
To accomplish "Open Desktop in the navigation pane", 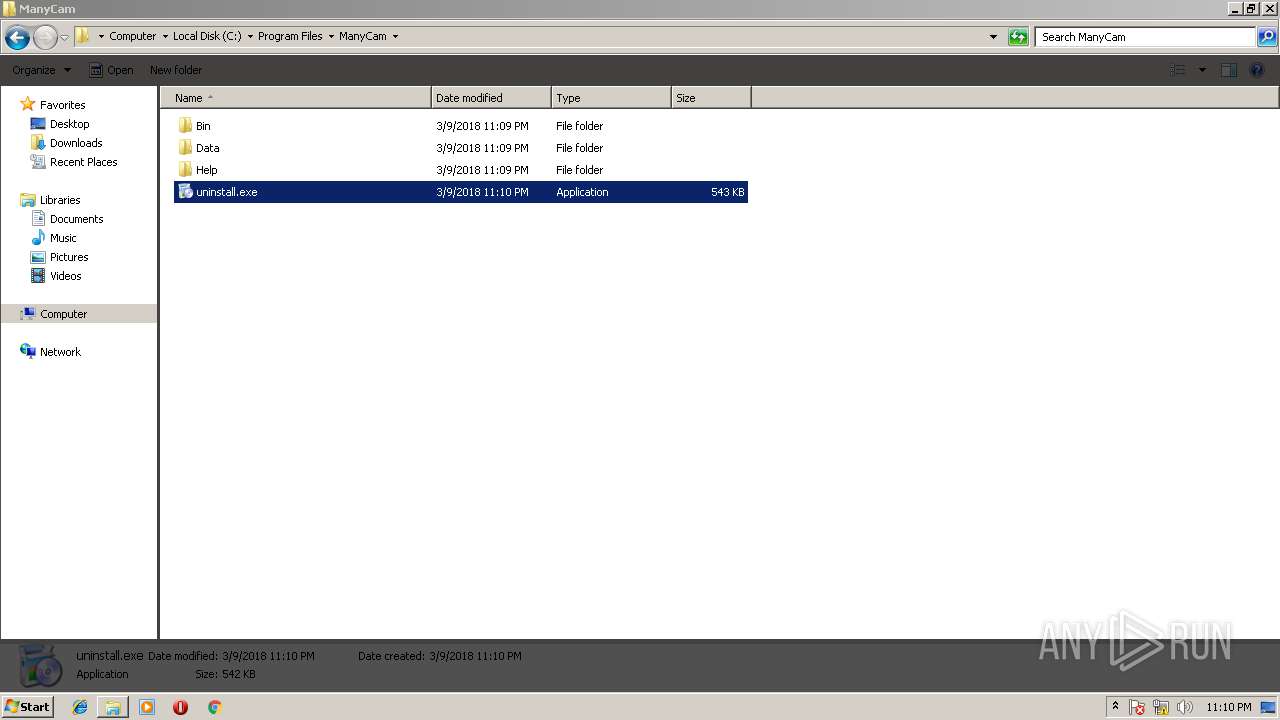I will pyautogui.click(x=69, y=124).
